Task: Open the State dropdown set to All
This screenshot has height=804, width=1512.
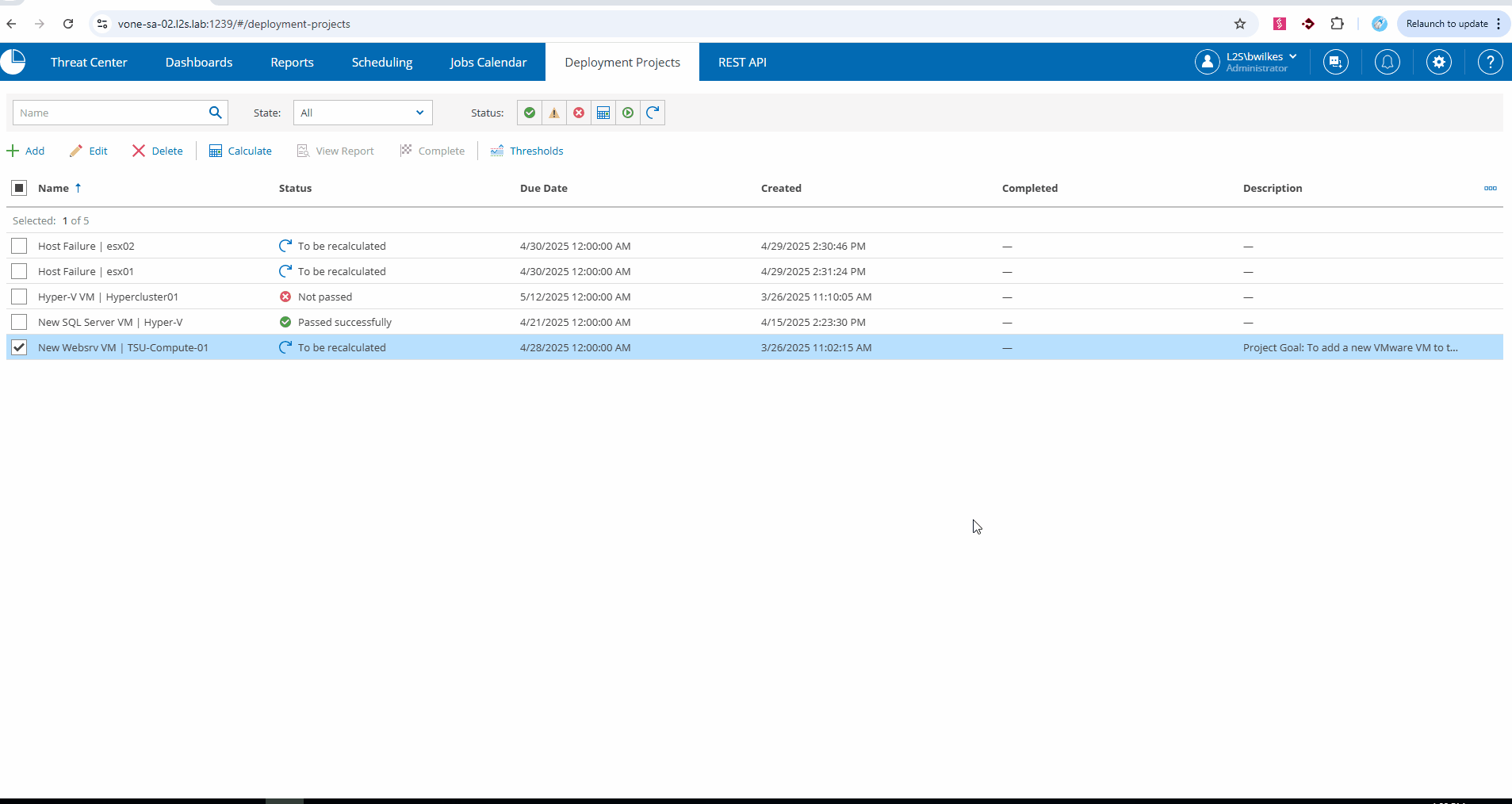Action: 362,113
